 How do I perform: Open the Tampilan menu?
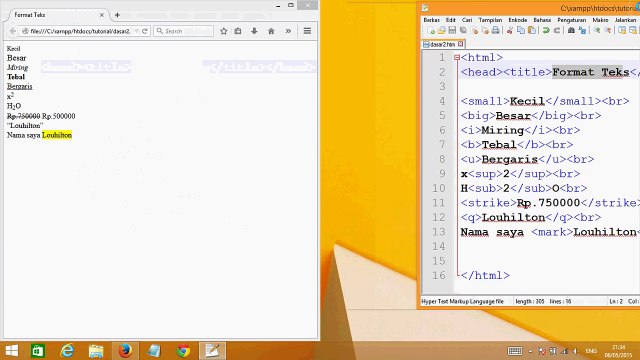pyautogui.click(x=490, y=20)
